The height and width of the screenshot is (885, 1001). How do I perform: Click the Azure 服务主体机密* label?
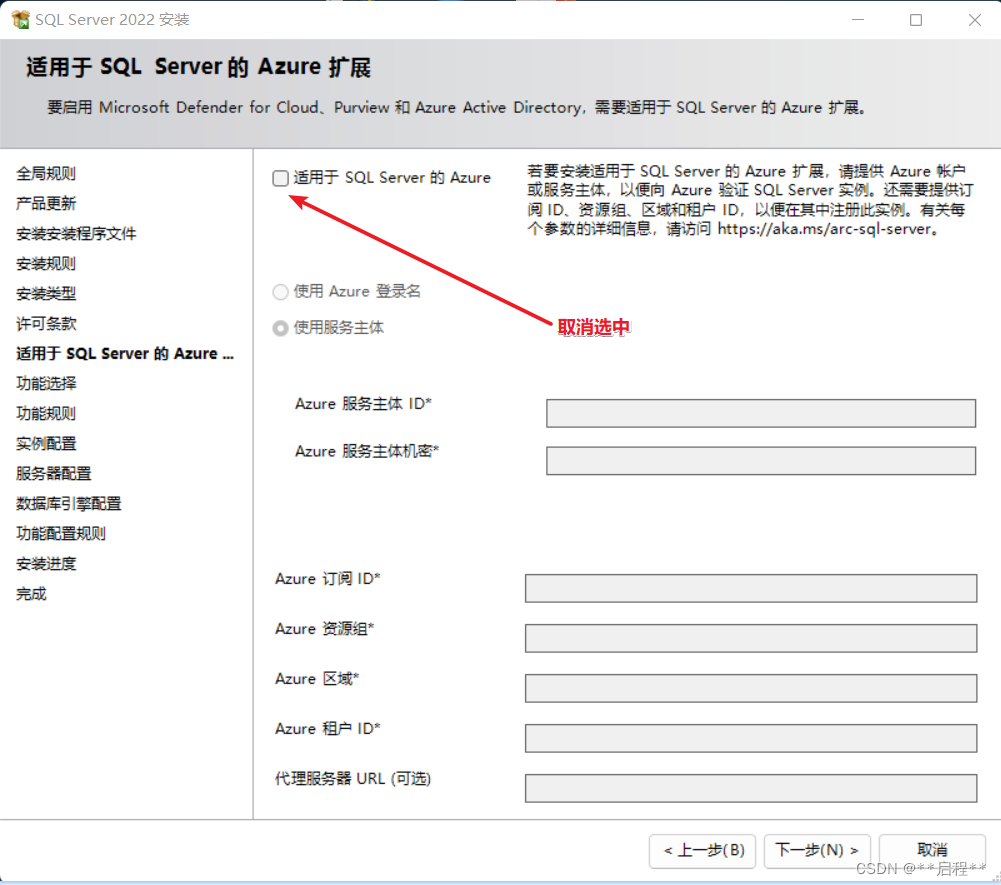click(x=367, y=451)
